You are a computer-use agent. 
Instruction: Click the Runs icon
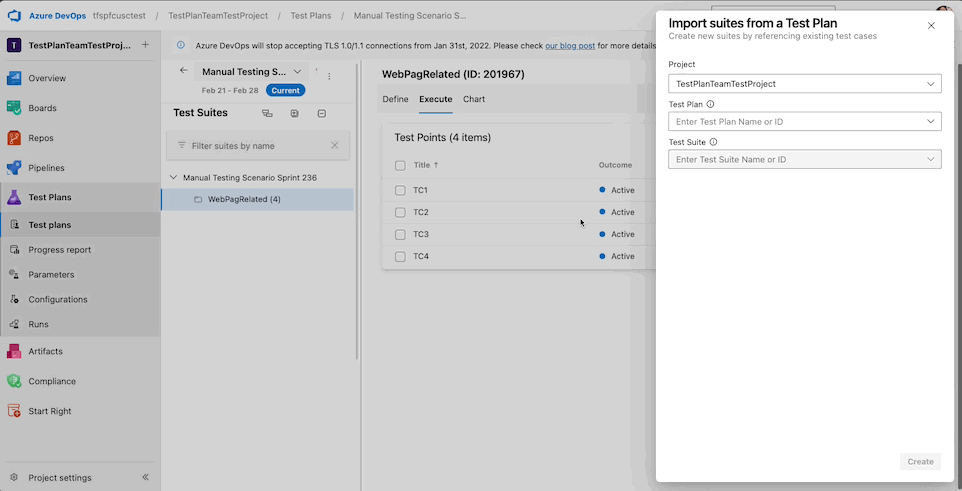[x=15, y=324]
